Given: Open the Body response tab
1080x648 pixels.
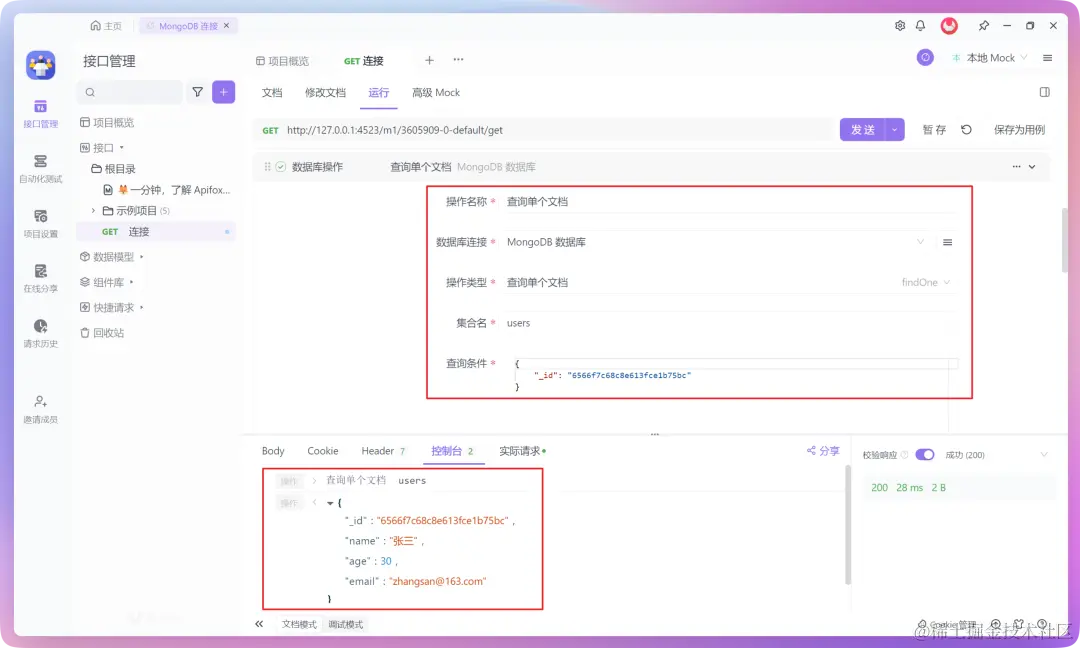Looking at the screenshot, I should [273, 451].
